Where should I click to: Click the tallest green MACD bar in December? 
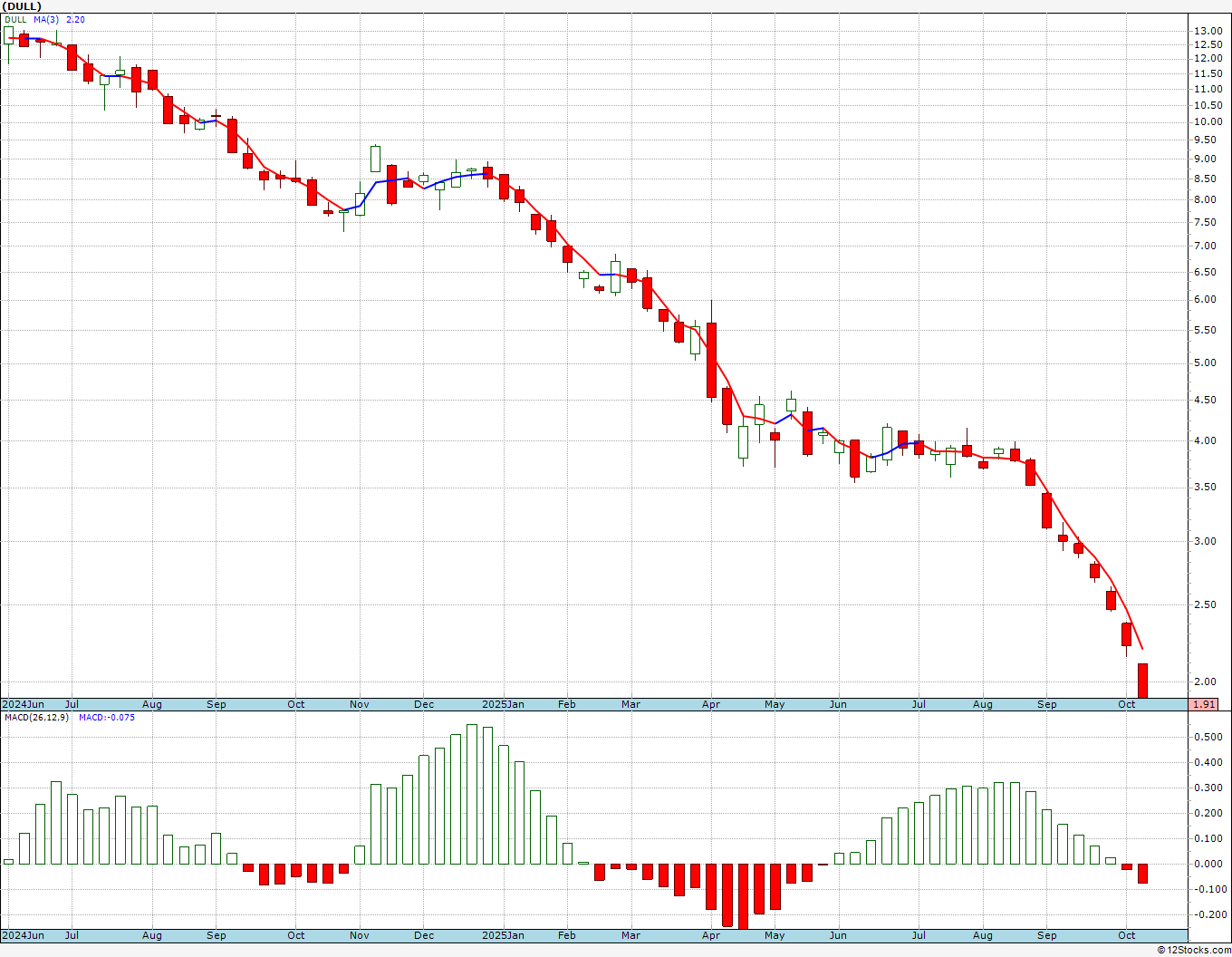coord(472,794)
